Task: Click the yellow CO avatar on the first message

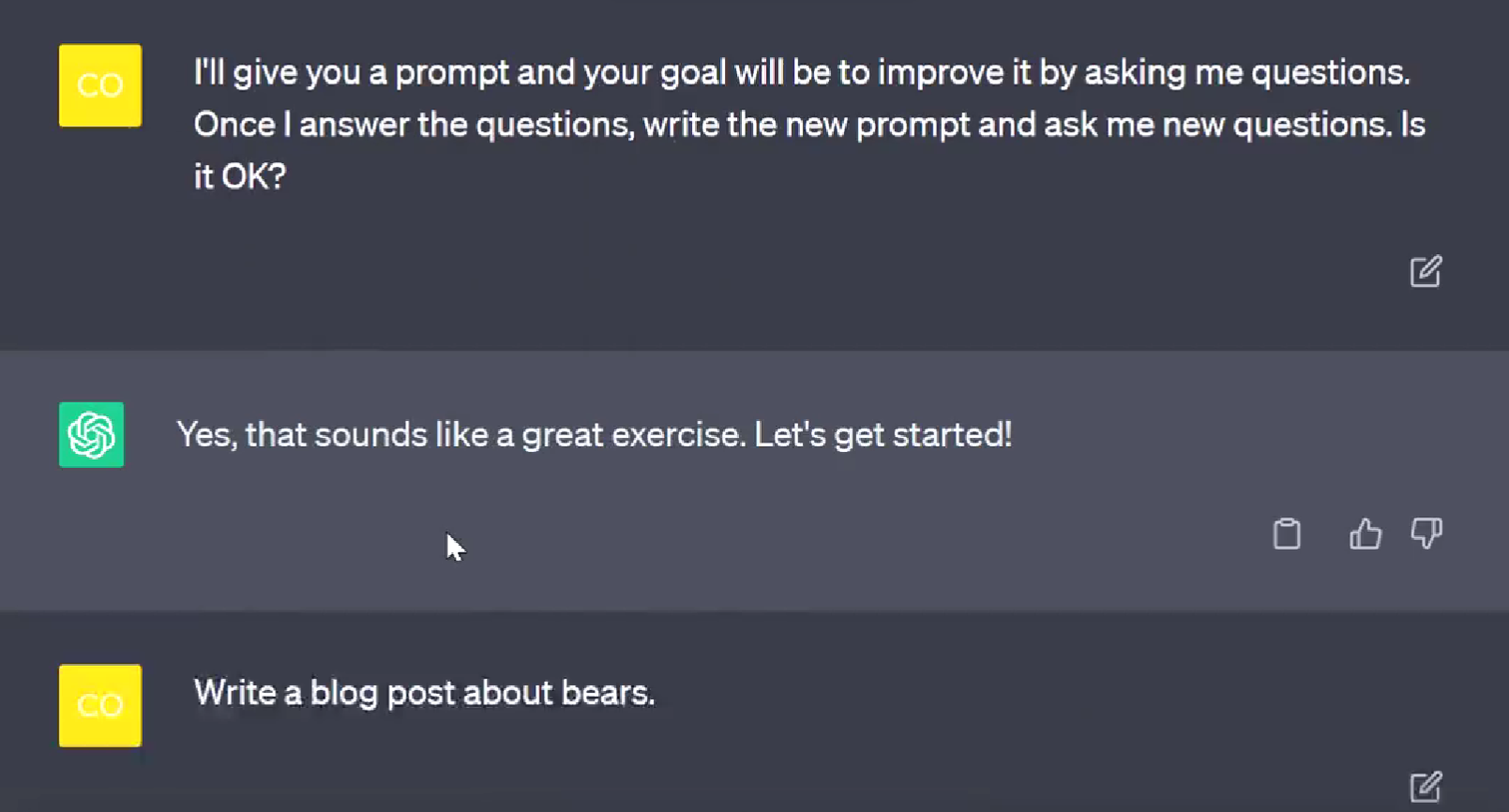Action: pyautogui.click(x=99, y=85)
